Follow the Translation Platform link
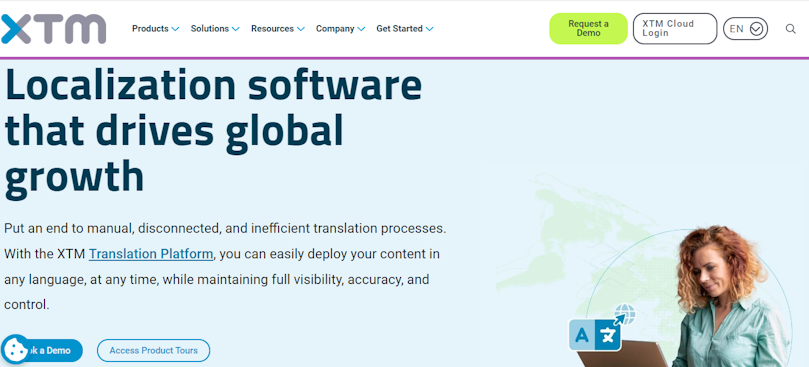The height and width of the screenshot is (367, 809). (151, 254)
